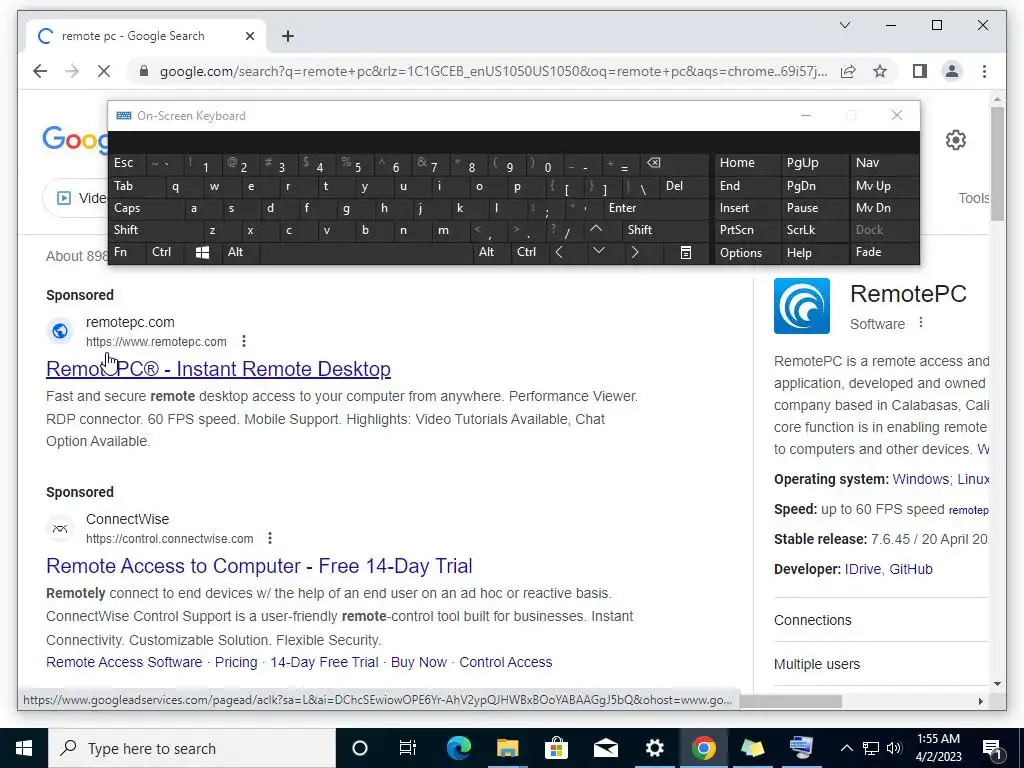1024x768 pixels.
Task: Follow the 'IDrive' developer link
Action: click(x=863, y=569)
